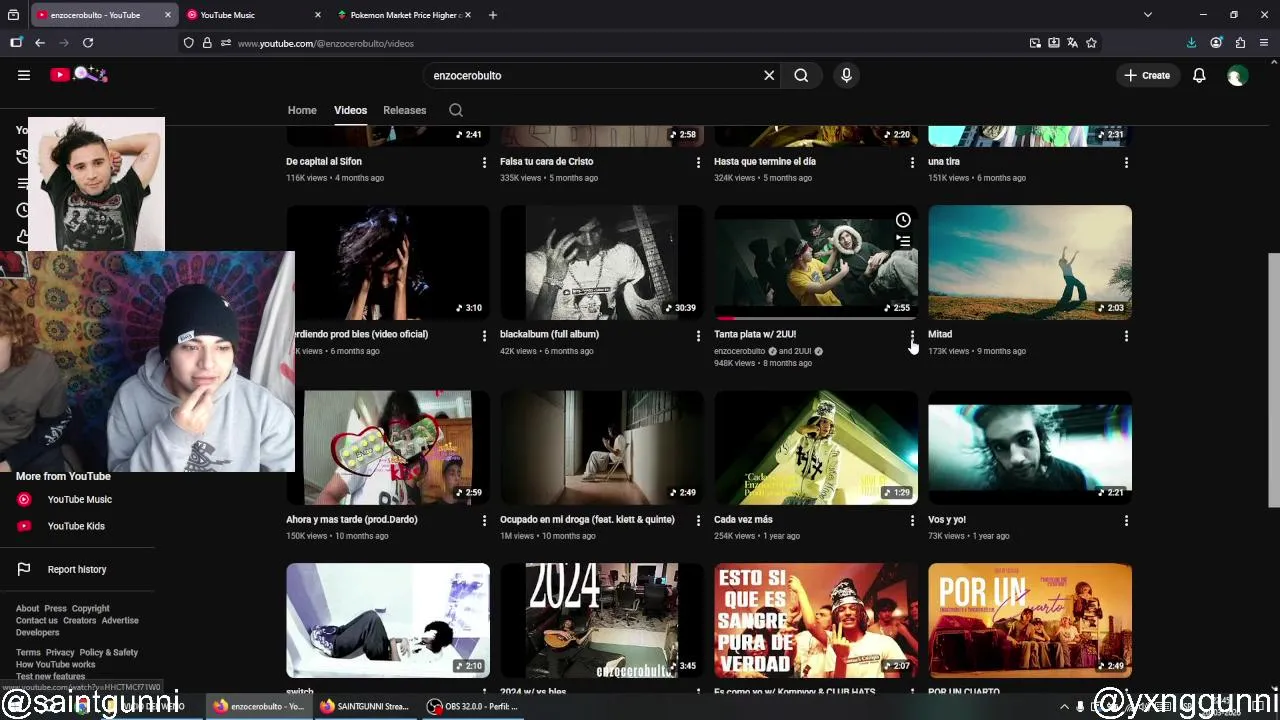This screenshot has height=720, width=1280.
Task: Click the search magnifier button
Action: click(x=801, y=75)
